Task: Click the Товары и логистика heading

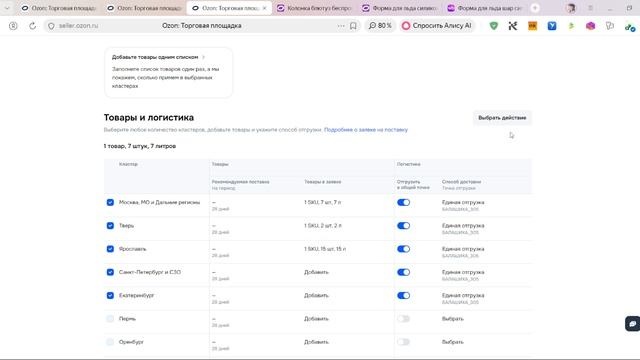Action: (x=149, y=118)
